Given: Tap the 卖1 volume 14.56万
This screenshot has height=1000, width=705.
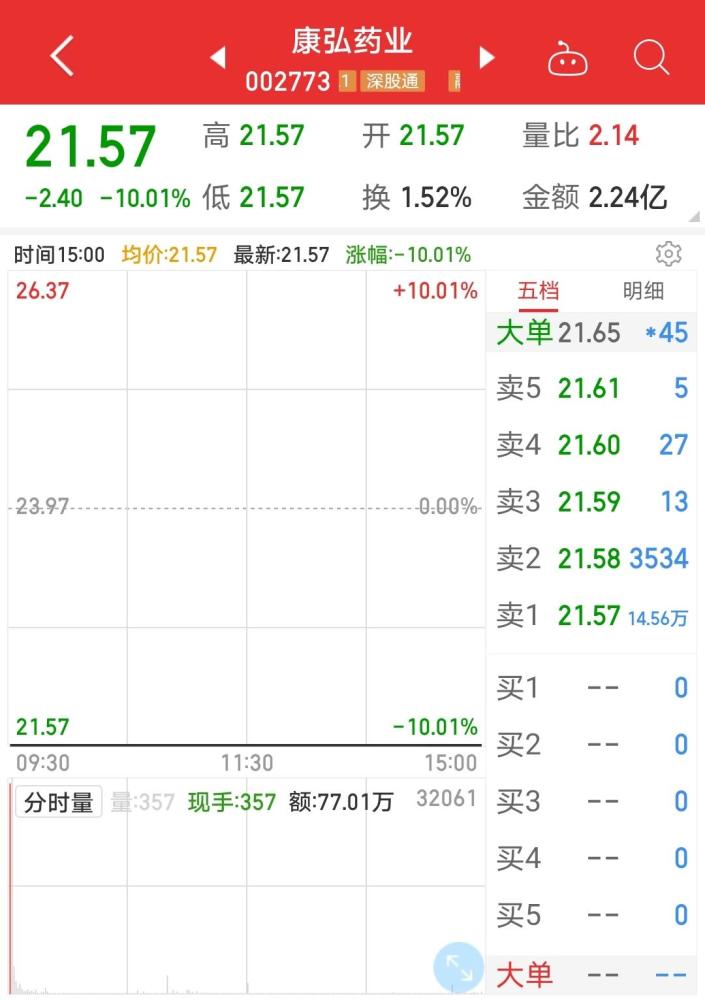Looking at the screenshot, I should (x=658, y=618).
